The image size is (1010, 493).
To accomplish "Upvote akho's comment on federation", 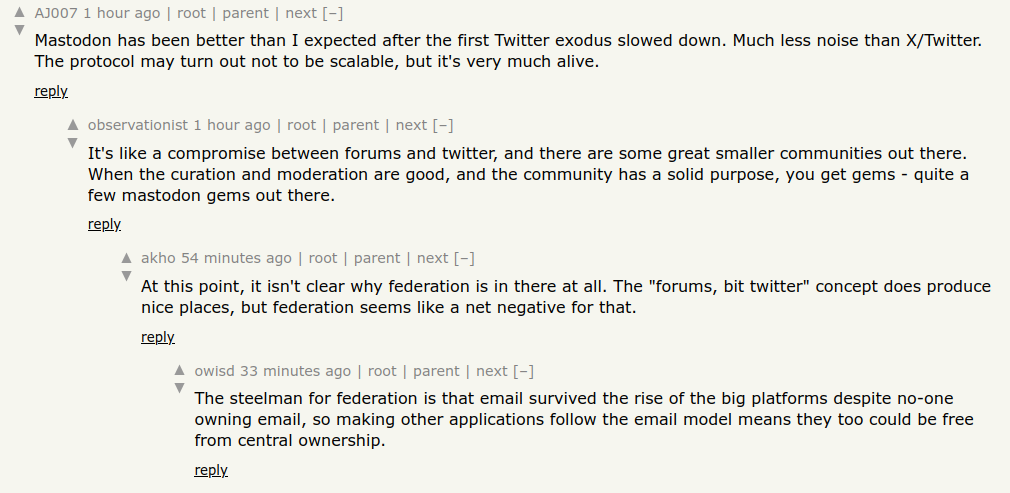I will point(126,258).
